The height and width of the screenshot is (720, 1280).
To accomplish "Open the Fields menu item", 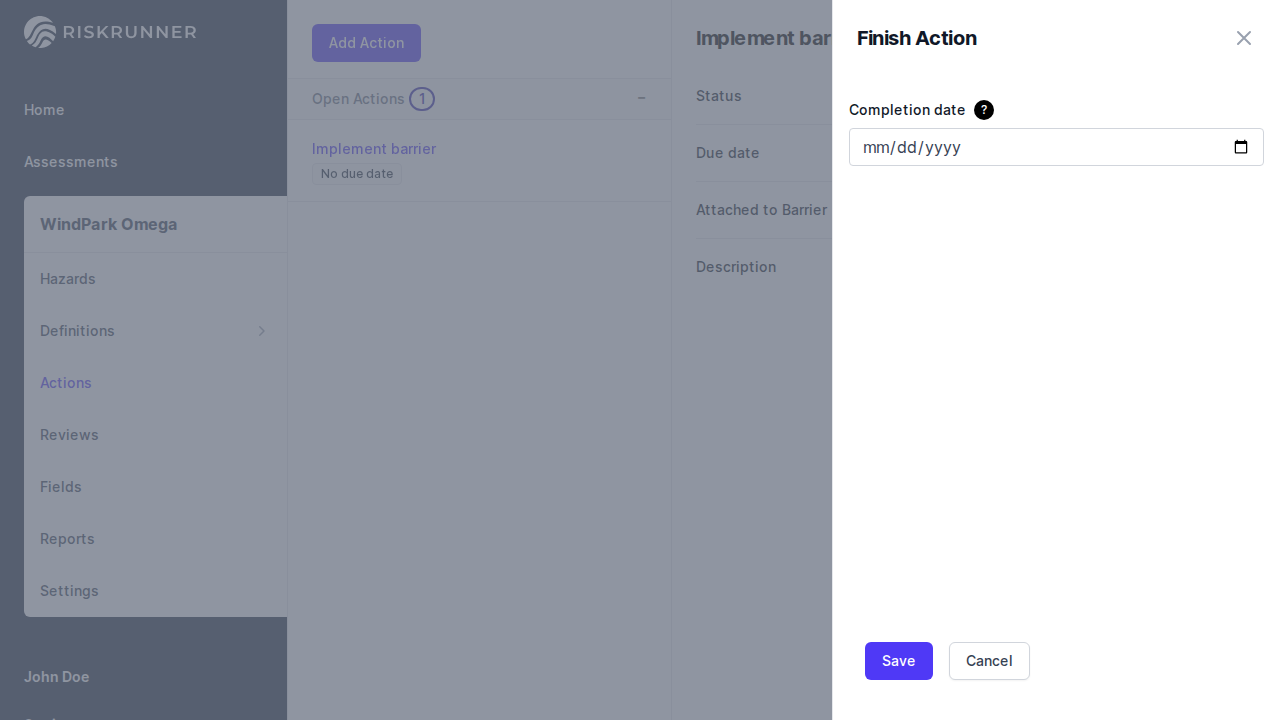I will click(61, 487).
